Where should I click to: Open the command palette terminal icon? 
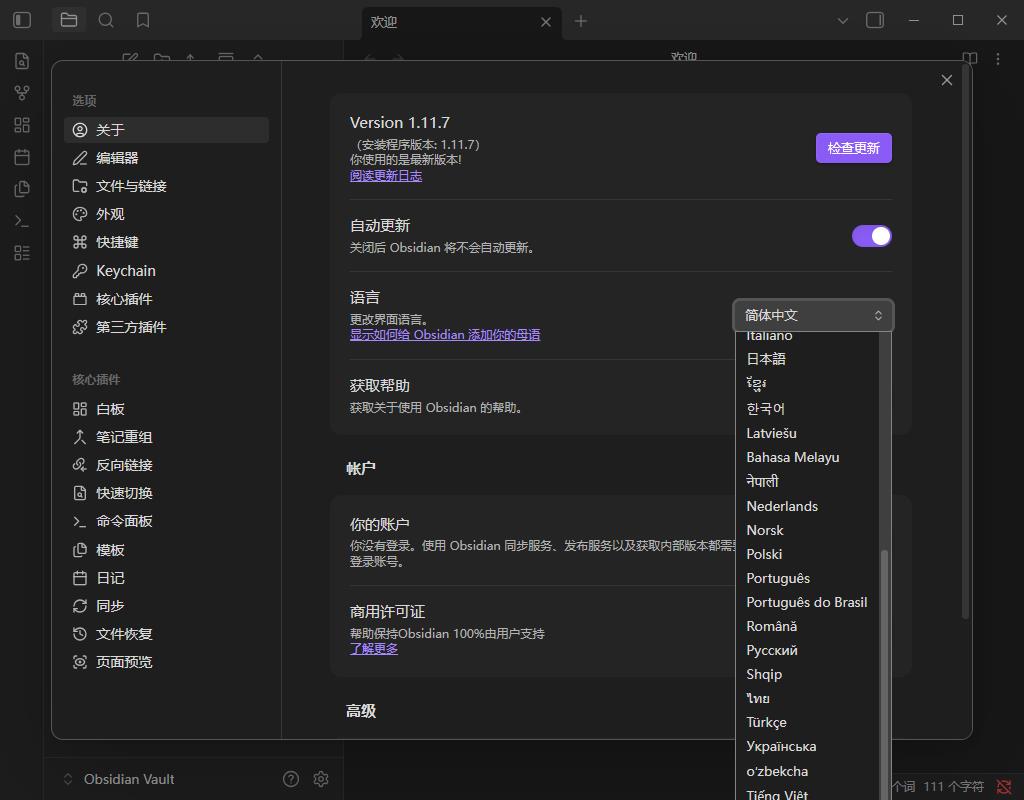21,220
